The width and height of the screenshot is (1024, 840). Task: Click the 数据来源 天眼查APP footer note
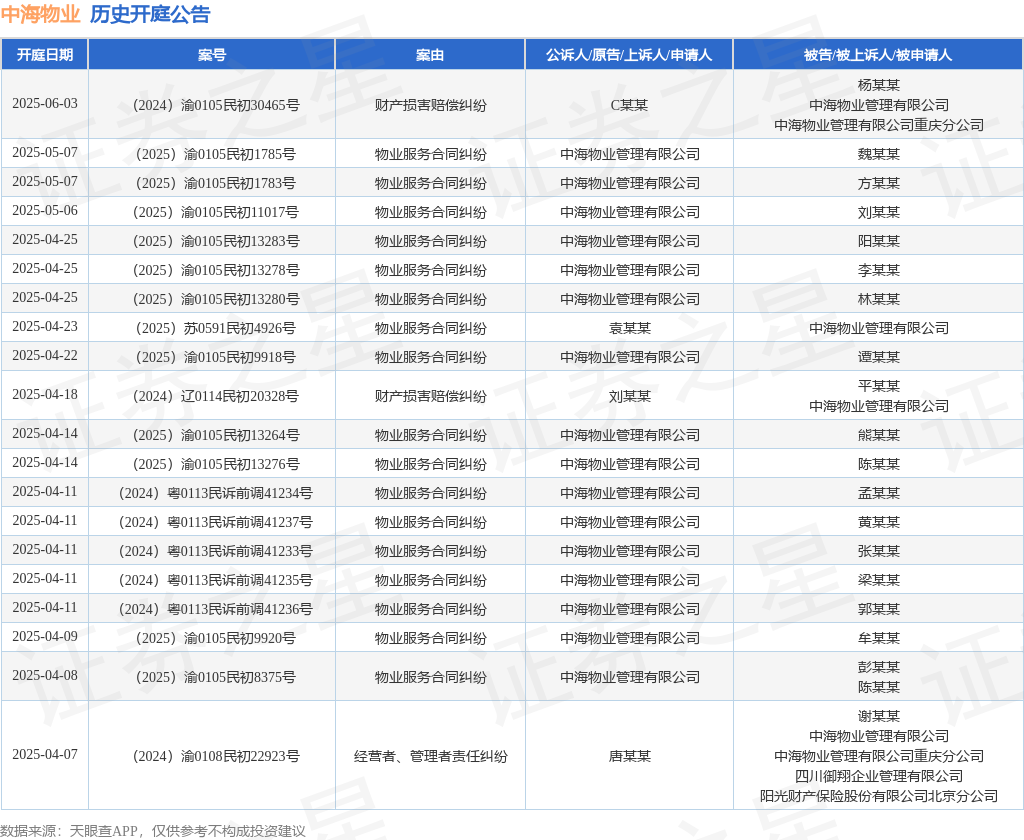pos(153,831)
